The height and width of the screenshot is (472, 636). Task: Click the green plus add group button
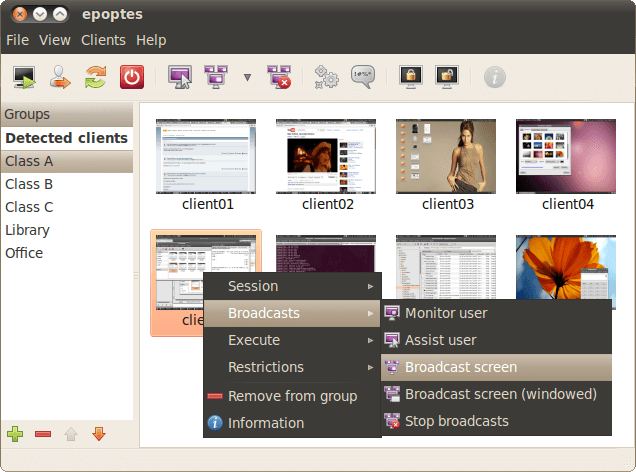click(15, 434)
